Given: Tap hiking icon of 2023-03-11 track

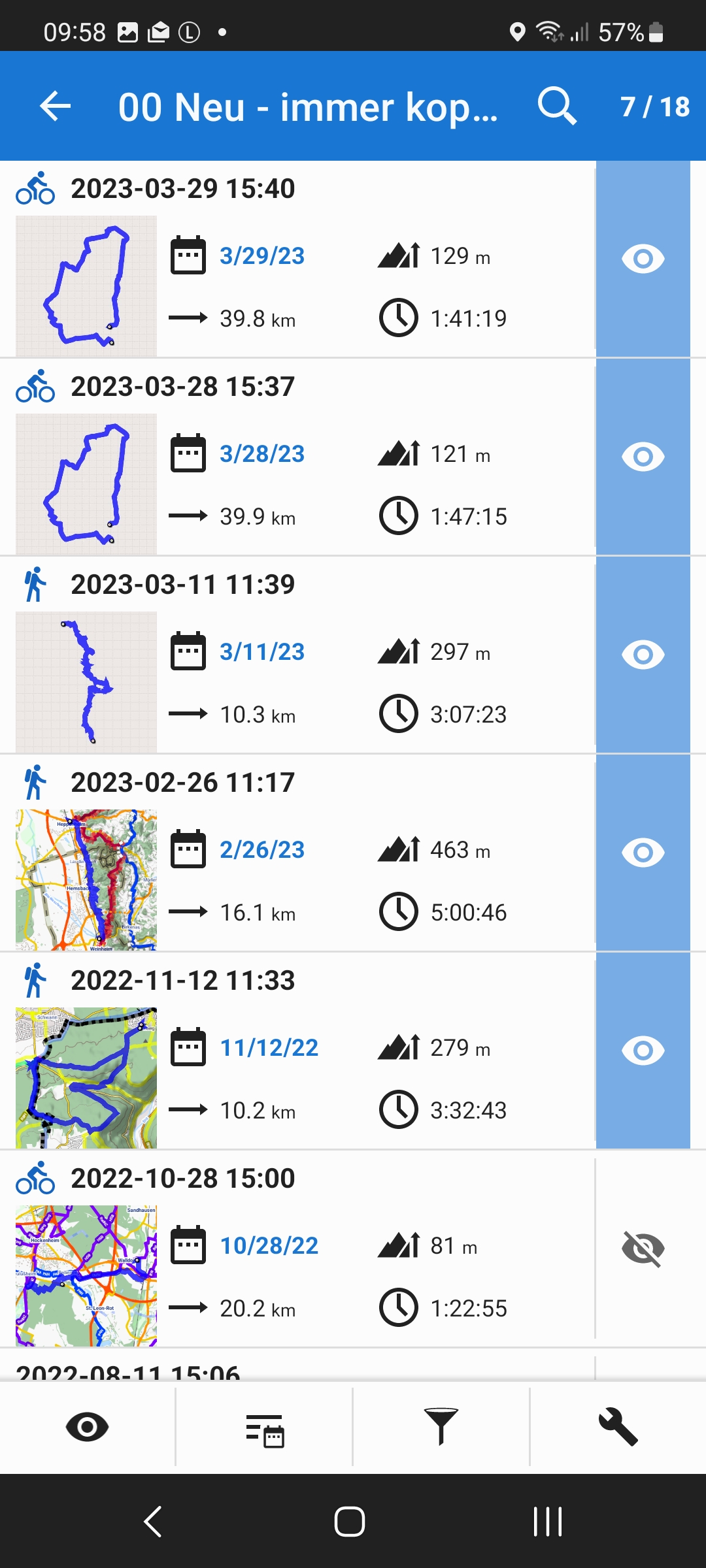Looking at the screenshot, I should tap(35, 585).
